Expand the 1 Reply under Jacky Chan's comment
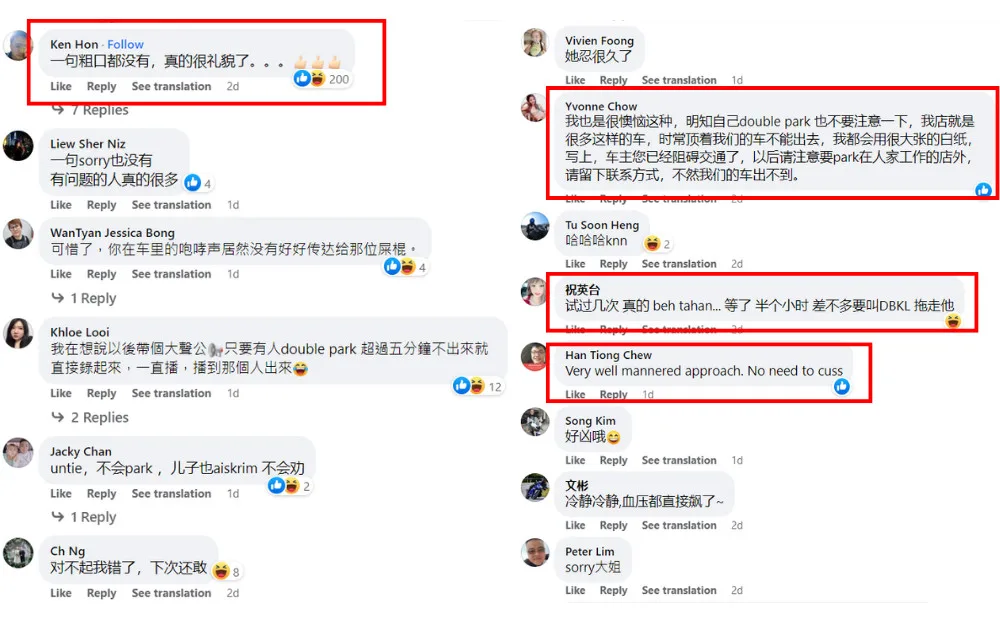 click(x=84, y=517)
